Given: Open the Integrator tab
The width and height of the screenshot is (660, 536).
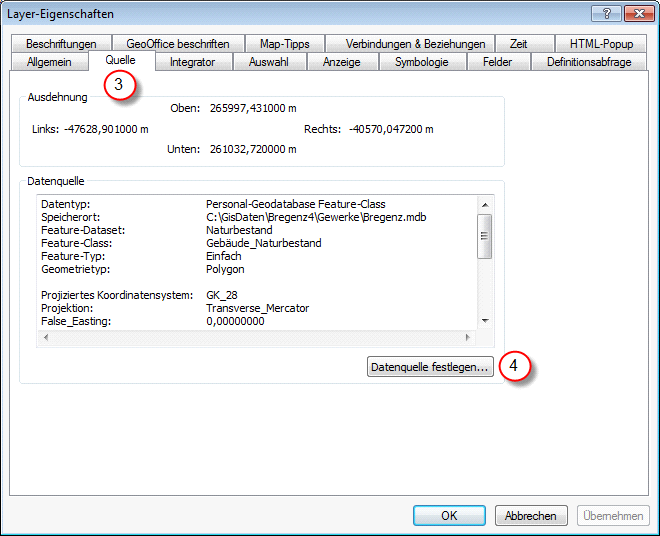Looking at the screenshot, I should click(x=192, y=62).
